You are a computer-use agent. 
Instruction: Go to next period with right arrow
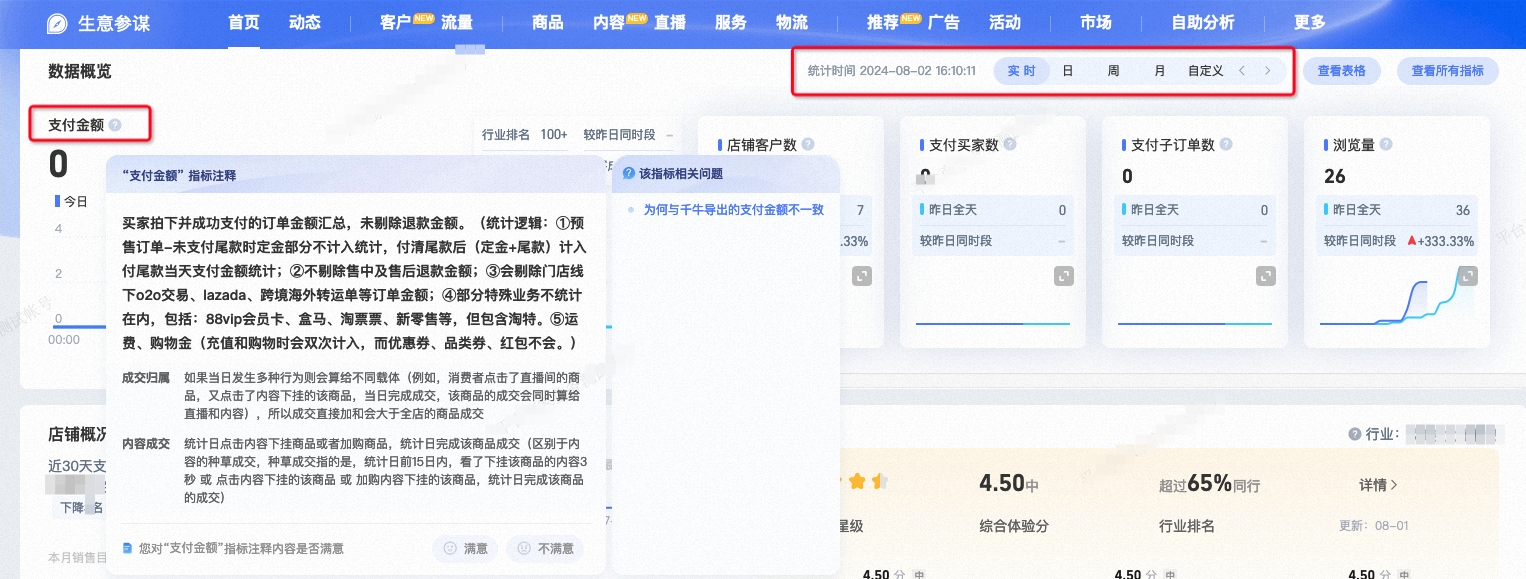(1267, 71)
